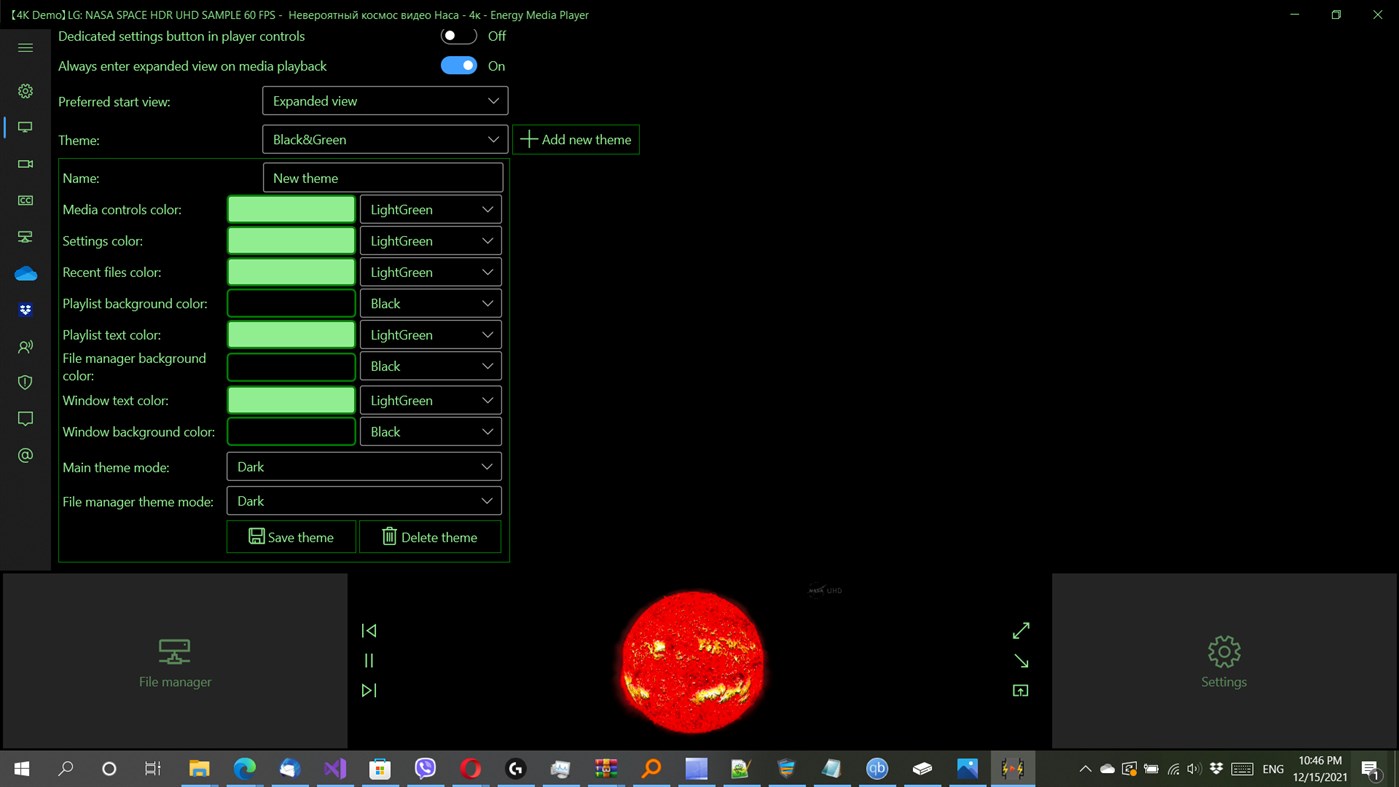Select the video camera settings icon
Image resolution: width=1399 pixels, height=787 pixels.
25,163
